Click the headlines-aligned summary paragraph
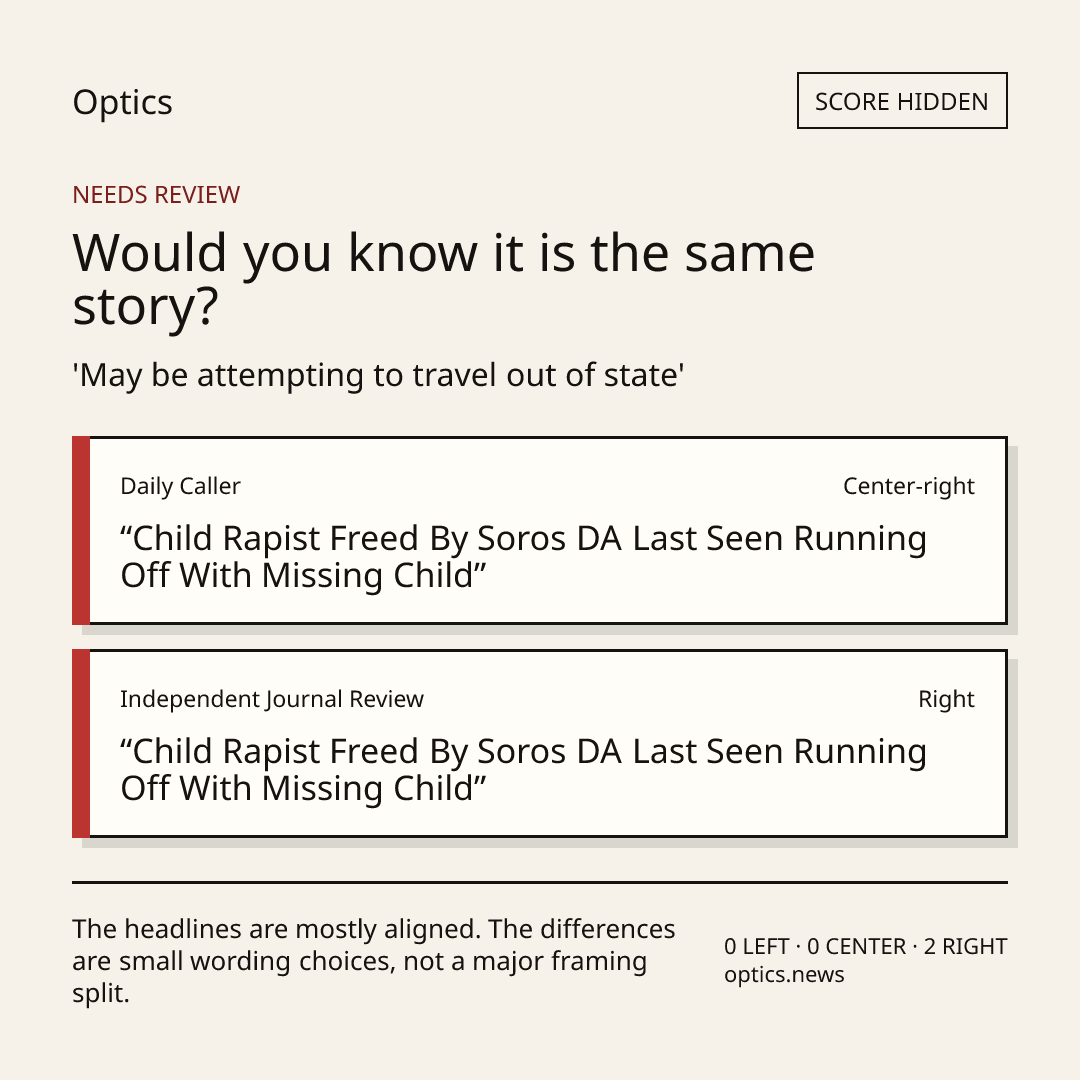The height and width of the screenshot is (1080, 1080). pos(374,961)
